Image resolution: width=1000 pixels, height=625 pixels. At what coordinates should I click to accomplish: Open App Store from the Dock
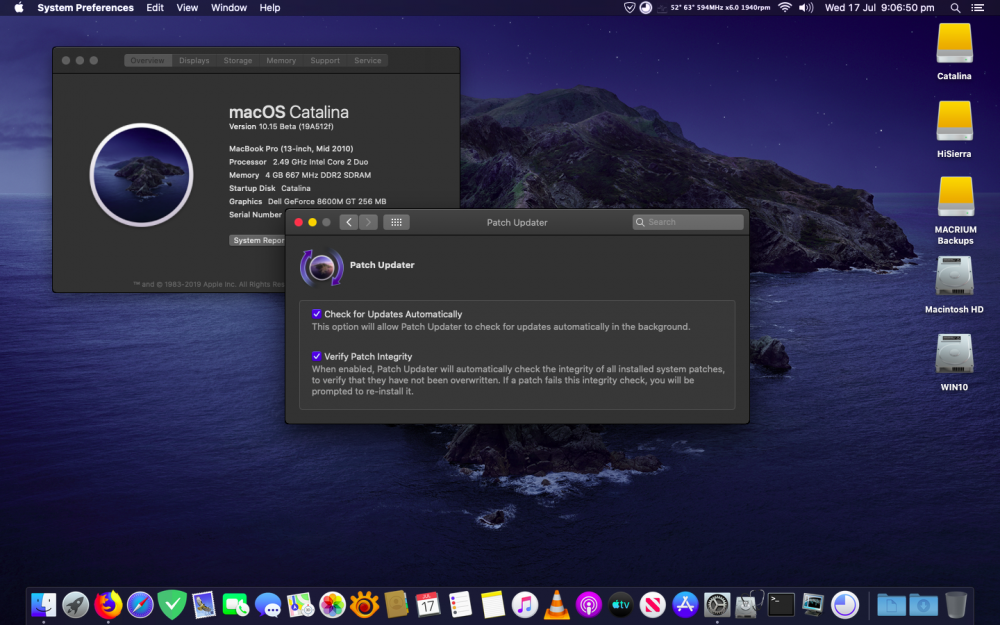point(685,605)
